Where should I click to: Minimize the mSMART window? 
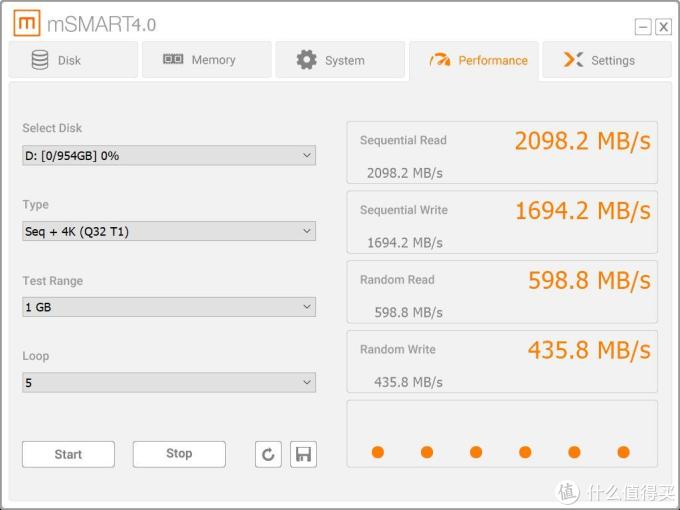[643, 27]
